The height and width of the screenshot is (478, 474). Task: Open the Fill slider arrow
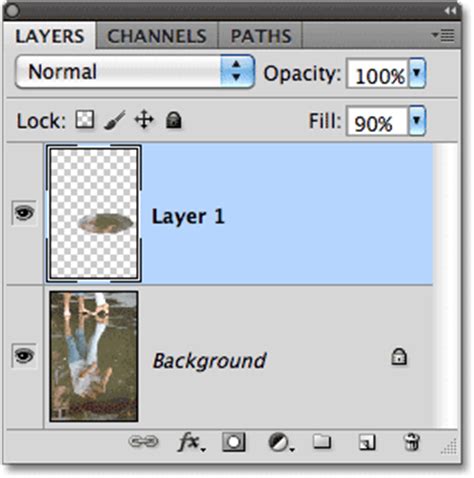(x=417, y=121)
